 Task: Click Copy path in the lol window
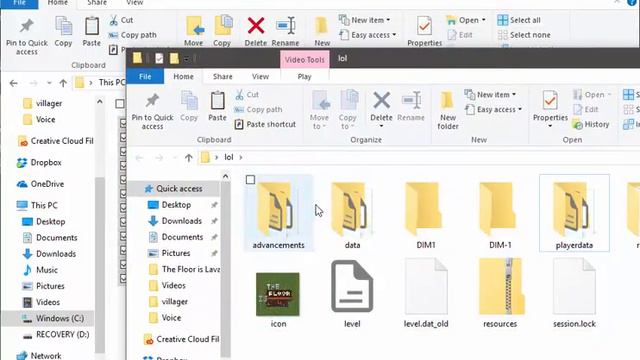pyautogui.click(x=258, y=109)
